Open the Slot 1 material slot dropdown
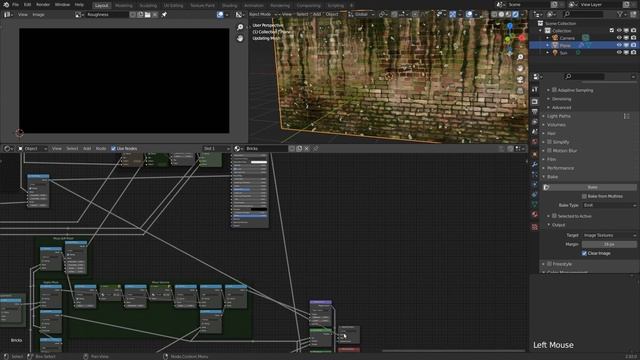 tap(216, 149)
